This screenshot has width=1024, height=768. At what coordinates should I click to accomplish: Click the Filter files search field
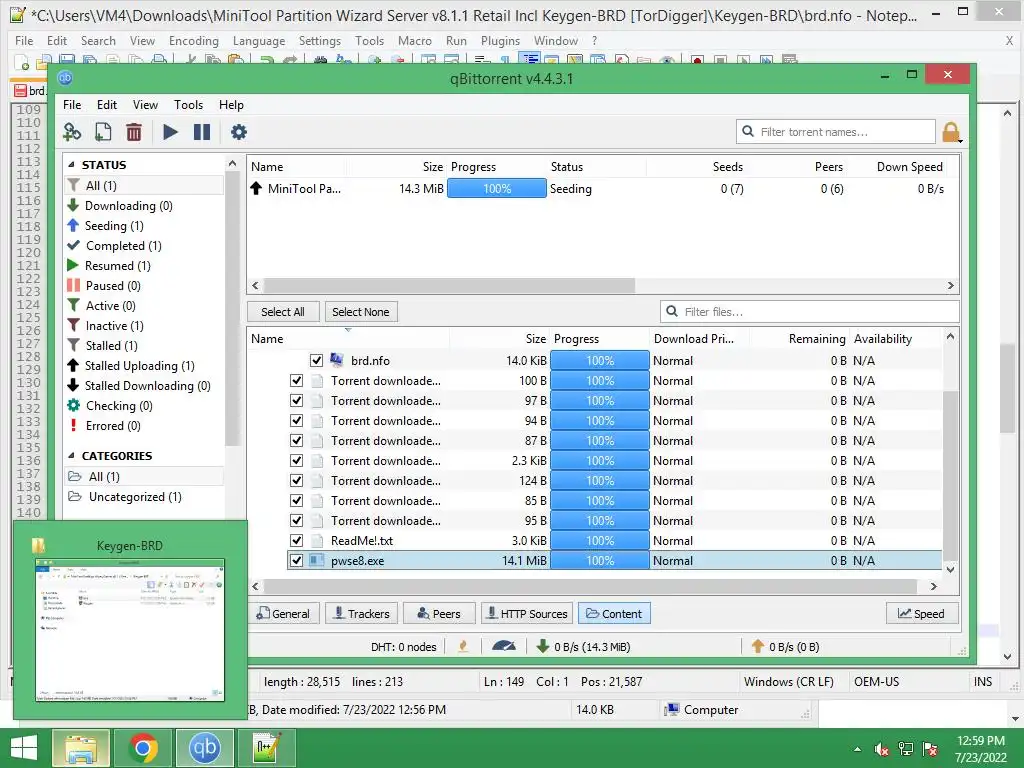[810, 312]
